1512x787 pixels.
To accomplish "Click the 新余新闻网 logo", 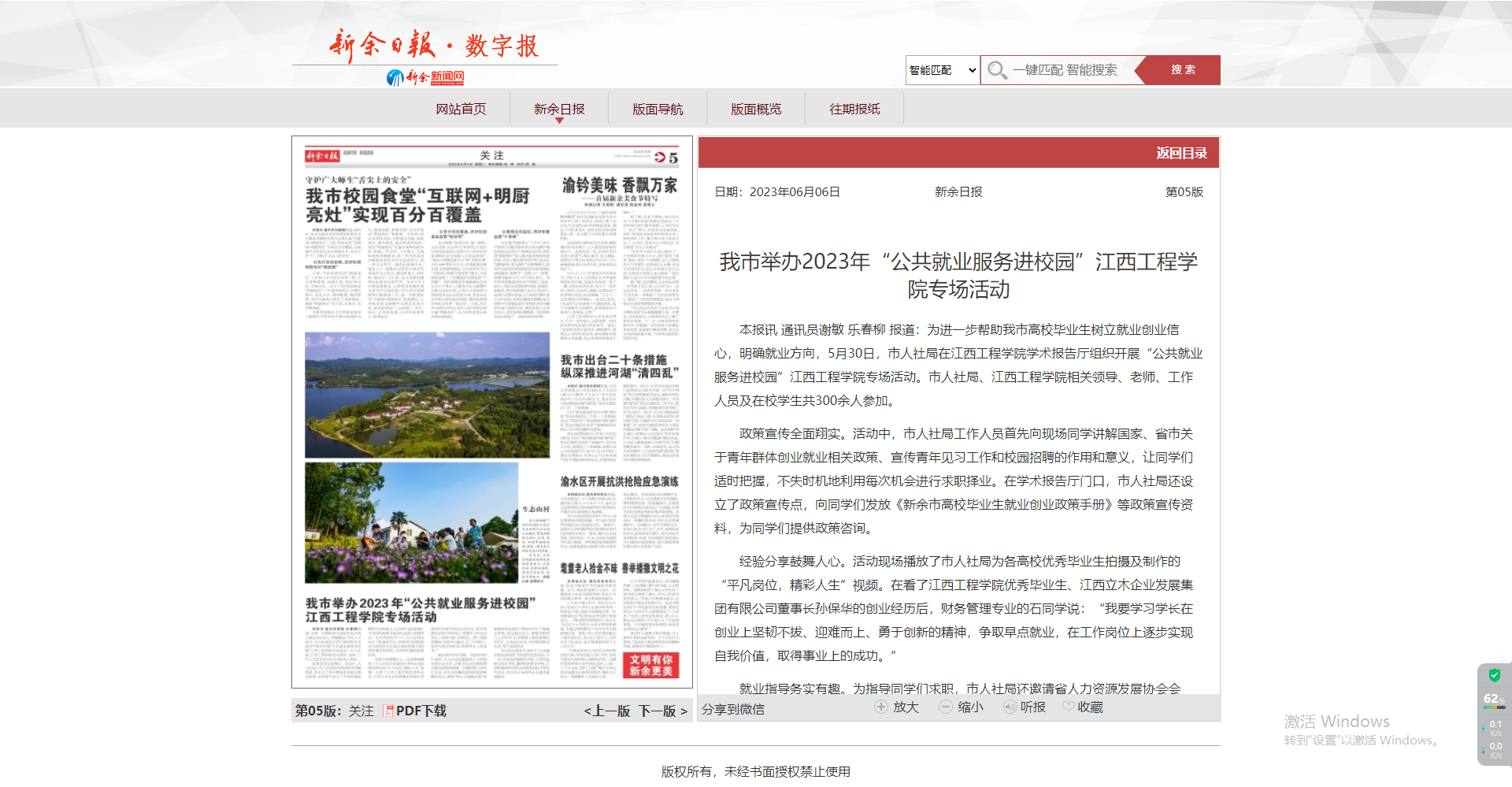I will pos(425,77).
